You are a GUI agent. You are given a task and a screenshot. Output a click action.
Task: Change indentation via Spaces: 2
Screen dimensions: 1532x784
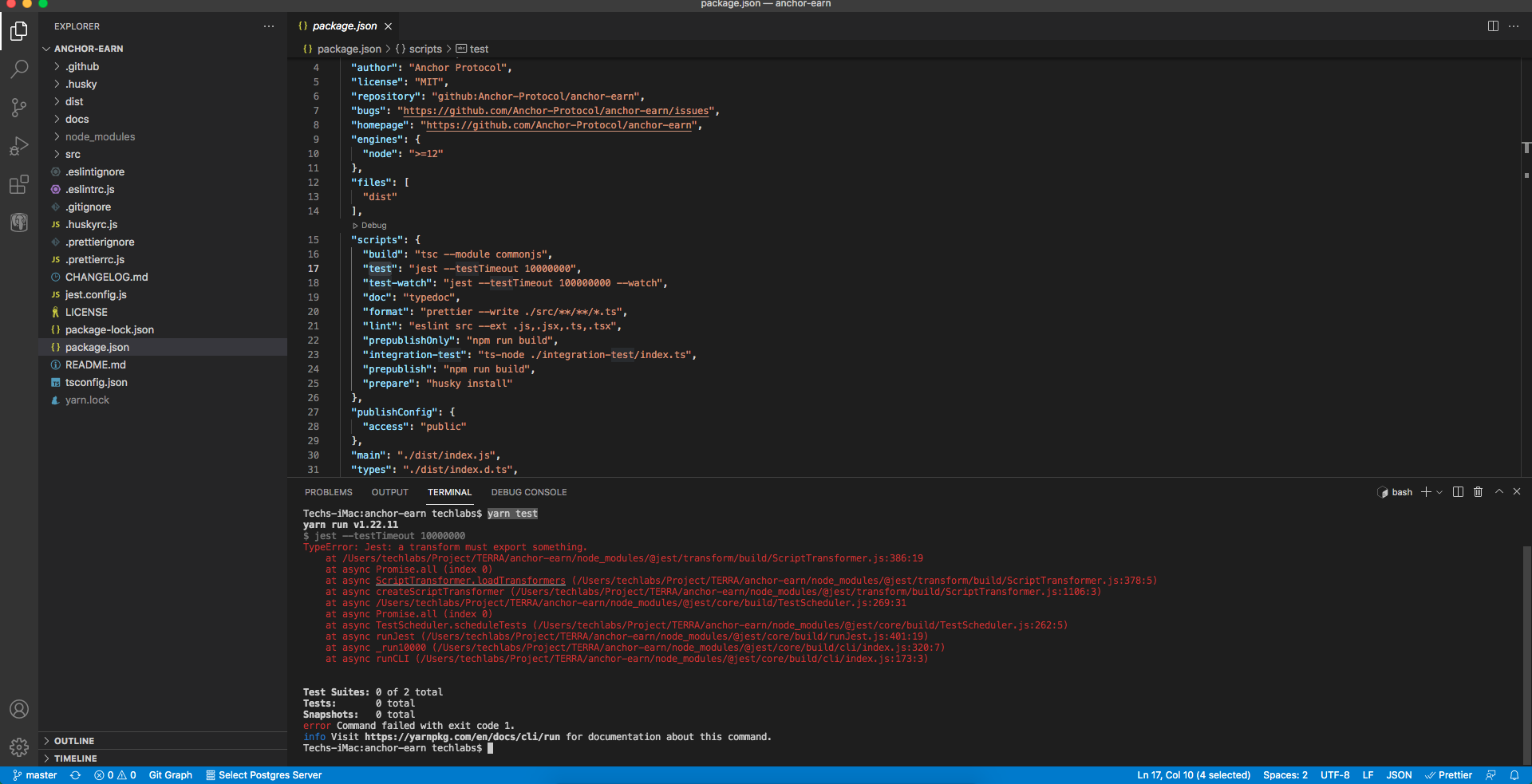tap(1285, 775)
